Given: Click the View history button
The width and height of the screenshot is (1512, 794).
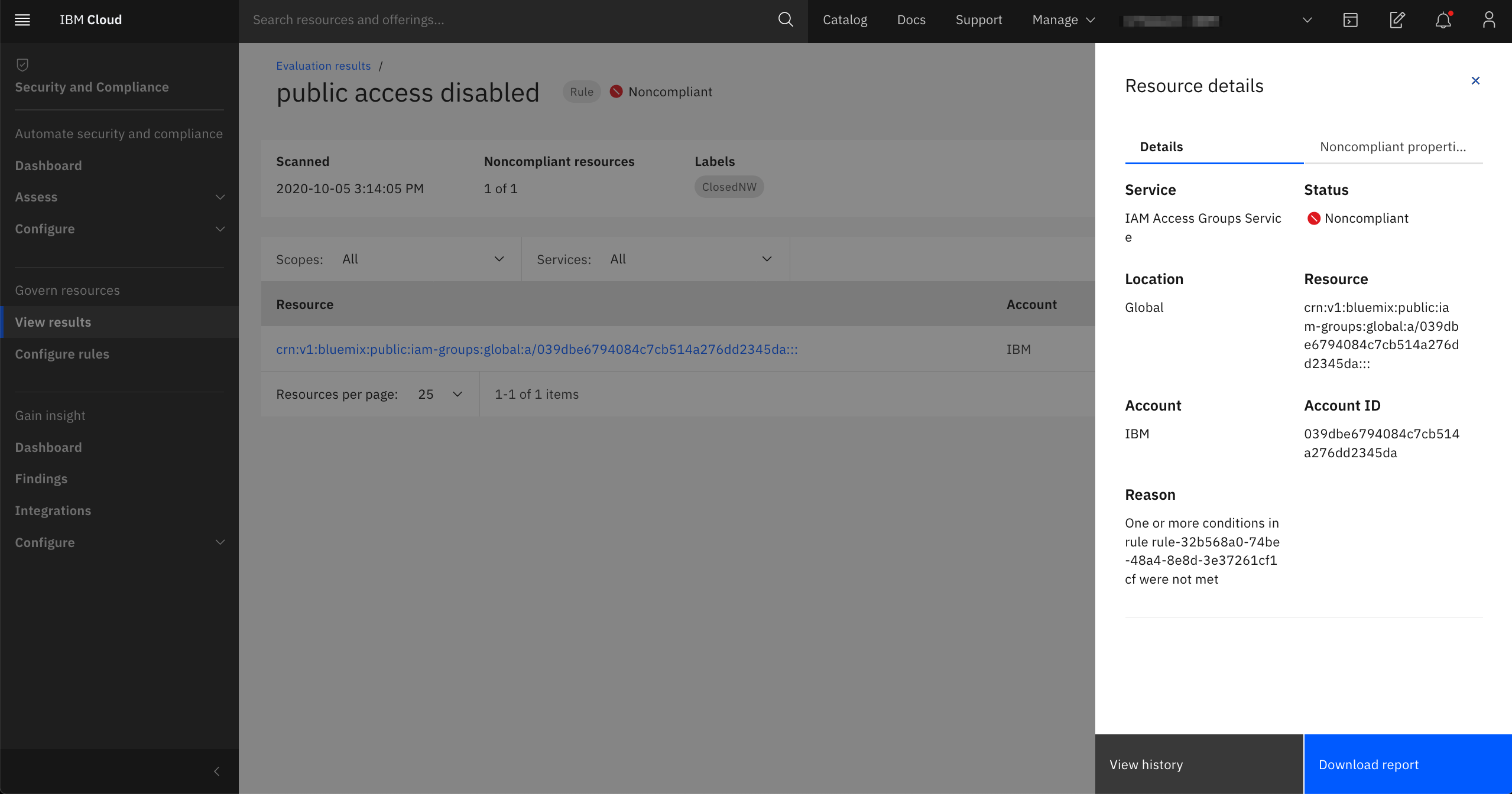Looking at the screenshot, I should coord(1199,764).
